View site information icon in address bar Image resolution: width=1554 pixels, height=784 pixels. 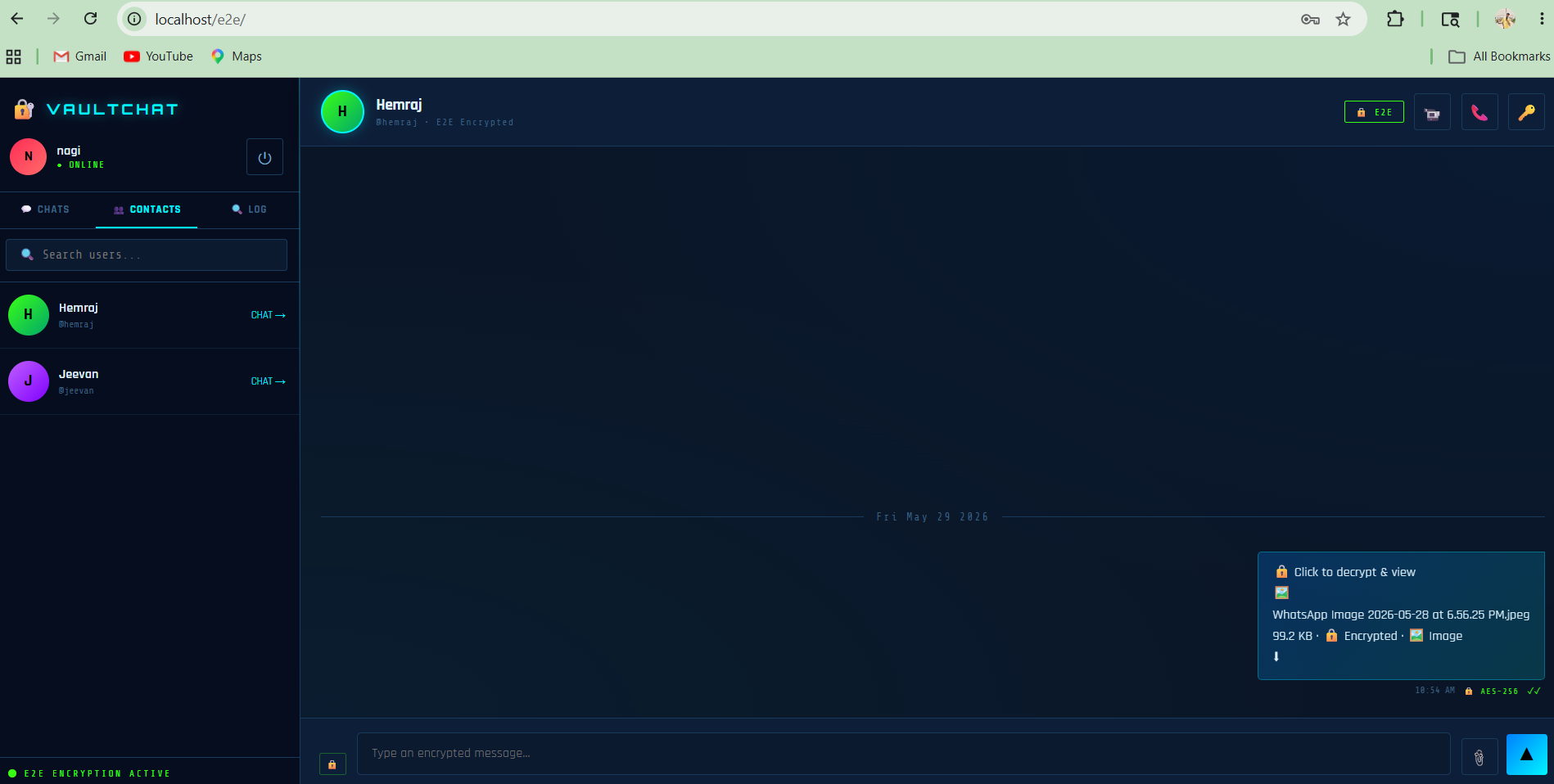point(134,19)
